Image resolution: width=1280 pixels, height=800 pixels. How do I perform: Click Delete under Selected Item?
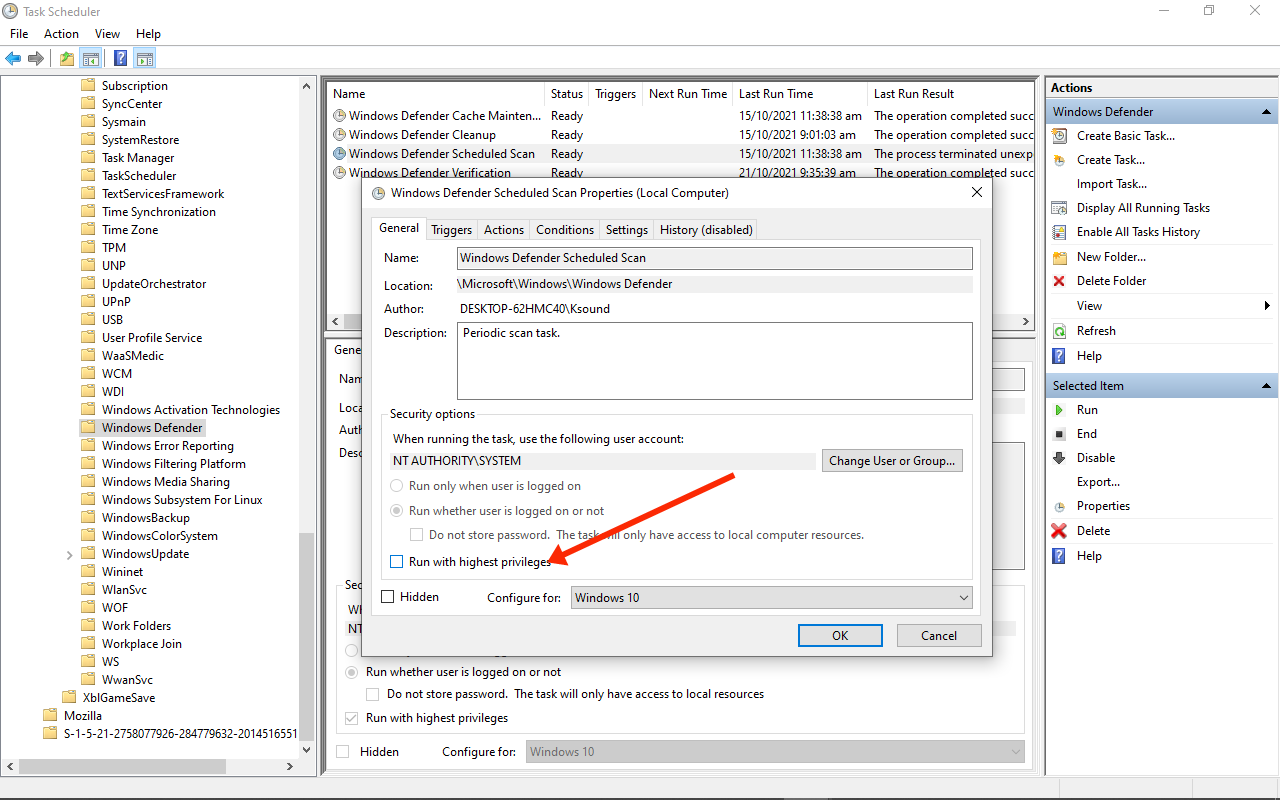pos(1093,531)
